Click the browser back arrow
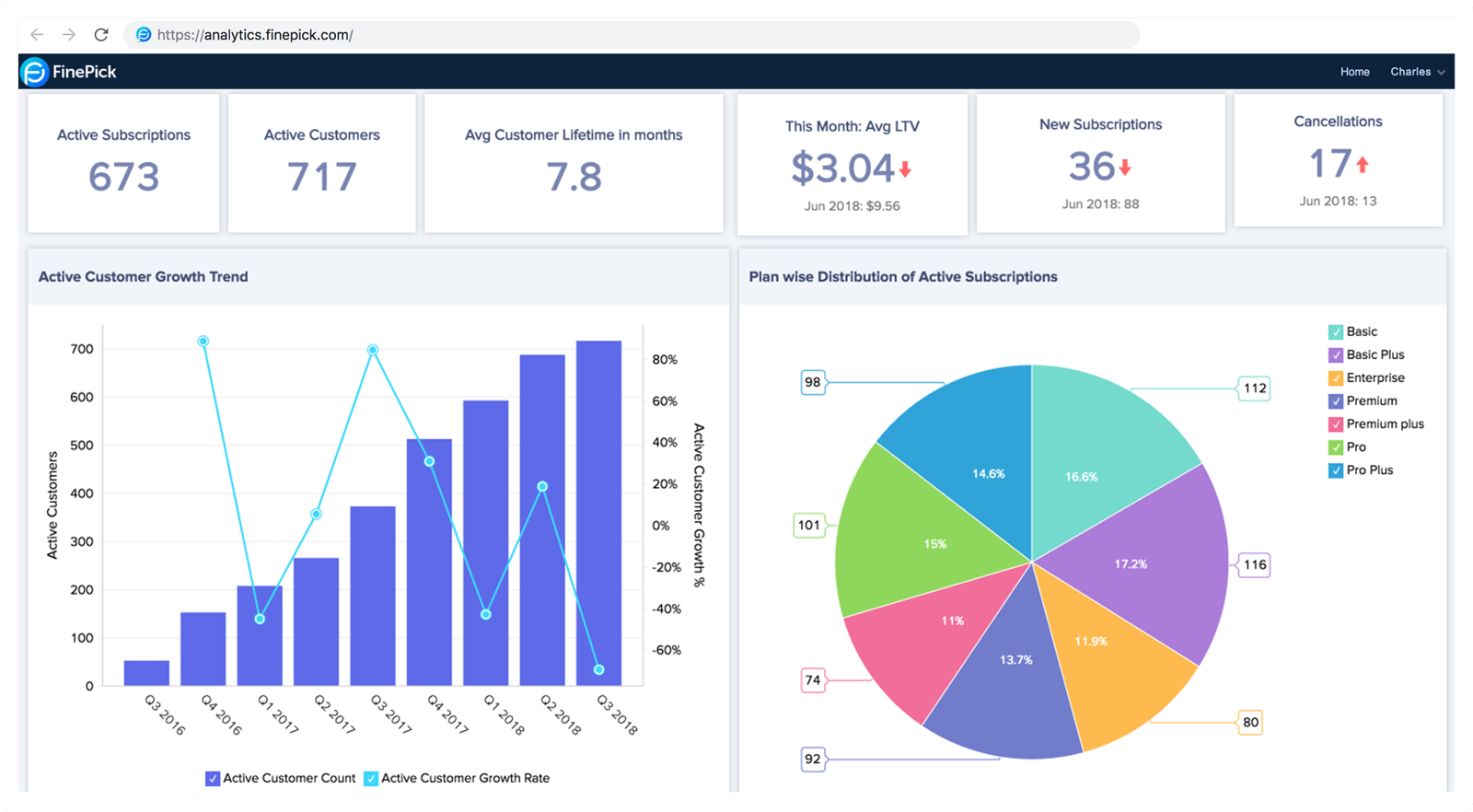This screenshot has height=812, width=1473. pyautogui.click(x=37, y=35)
